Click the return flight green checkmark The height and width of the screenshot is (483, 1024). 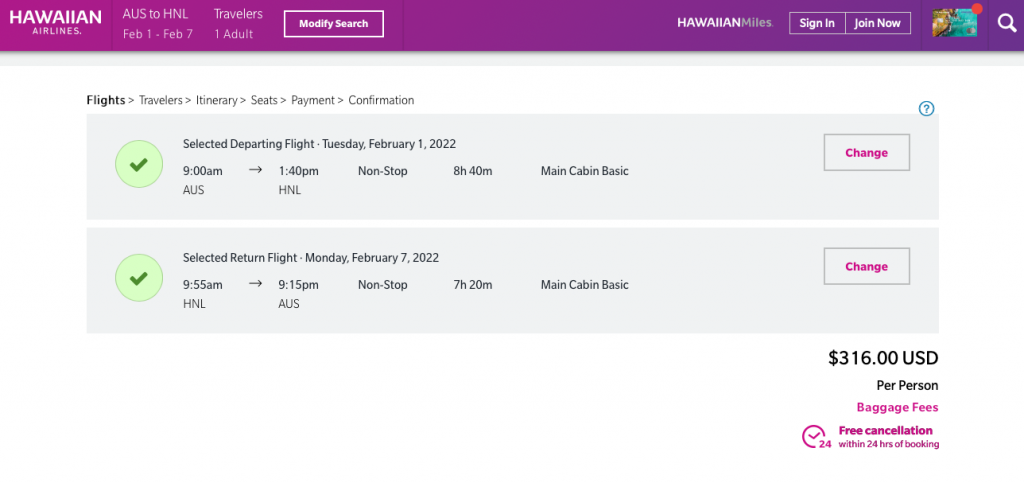[x=139, y=279]
